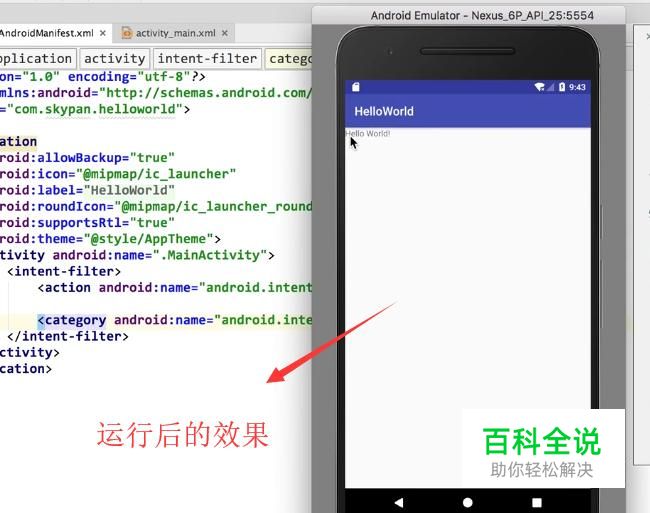The image size is (650, 513).
Task: Tap the emulator Back navigation button
Action: pyautogui.click(x=399, y=503)
